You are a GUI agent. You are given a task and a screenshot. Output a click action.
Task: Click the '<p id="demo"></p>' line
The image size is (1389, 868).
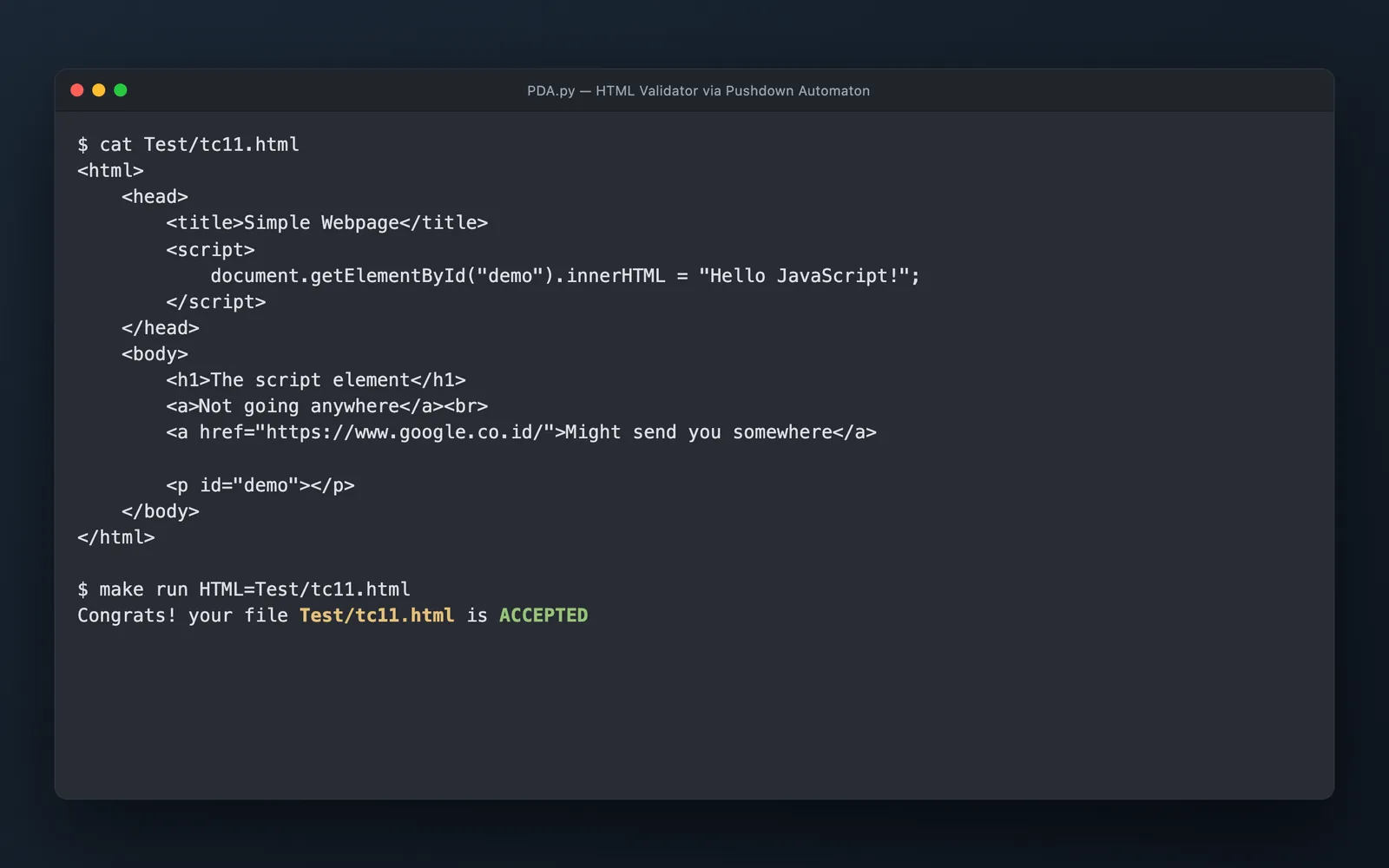(260, 485)
